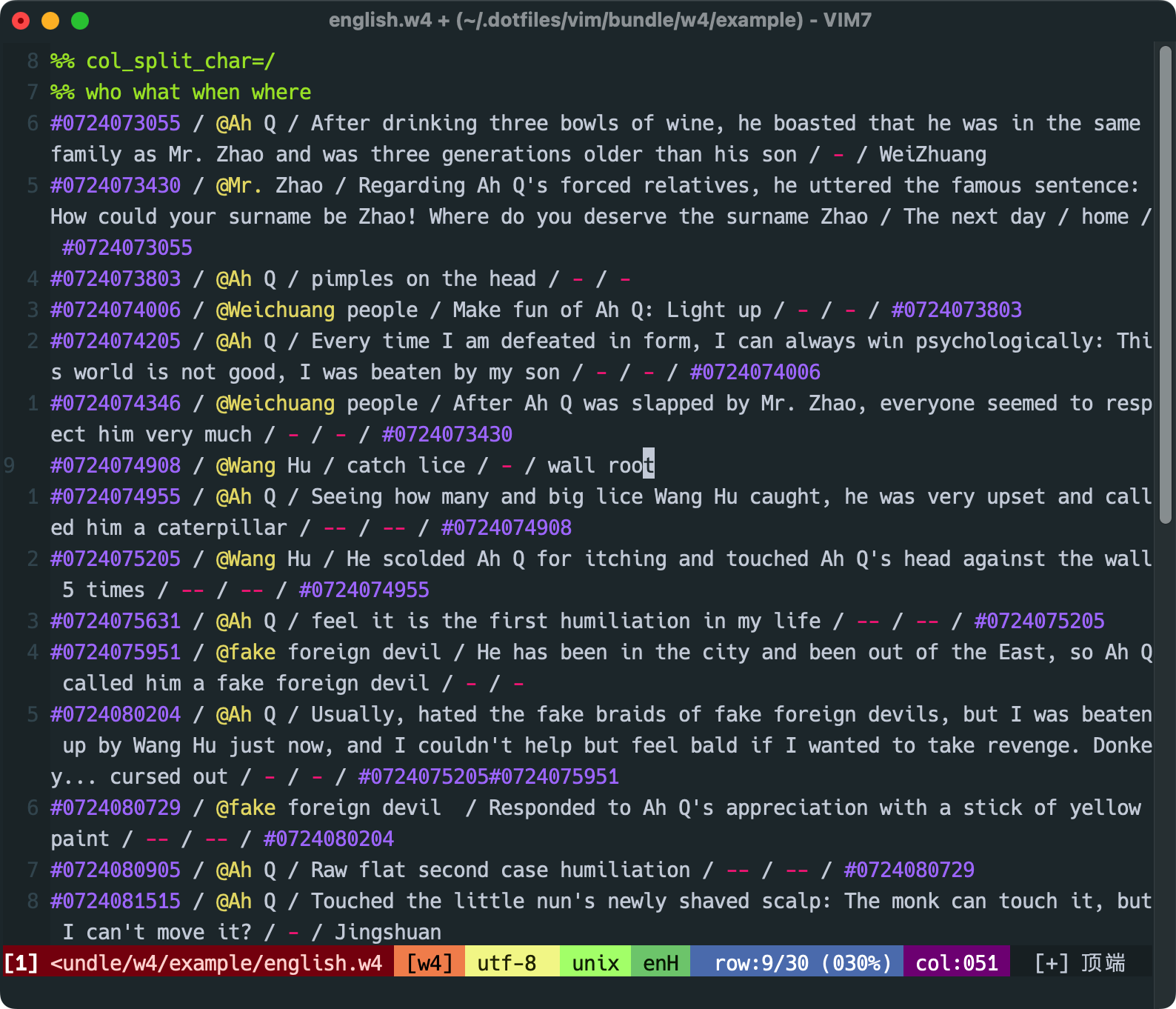The height and width of the screenshot is (1009, 1176).
Task: Click the green zoom window button
Action: coord(80,21)
